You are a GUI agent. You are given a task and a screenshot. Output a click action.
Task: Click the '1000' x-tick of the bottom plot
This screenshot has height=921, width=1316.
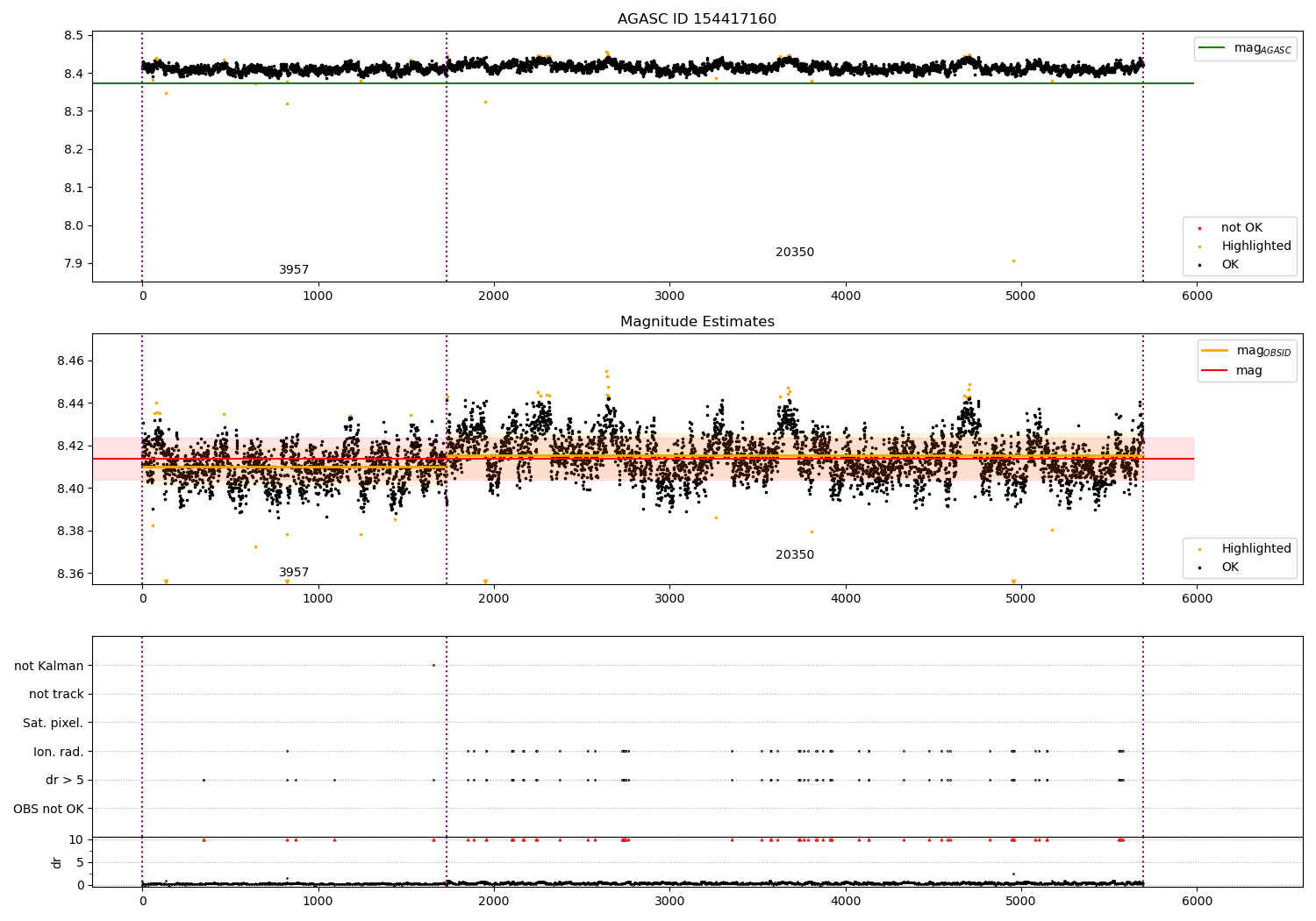318,901
